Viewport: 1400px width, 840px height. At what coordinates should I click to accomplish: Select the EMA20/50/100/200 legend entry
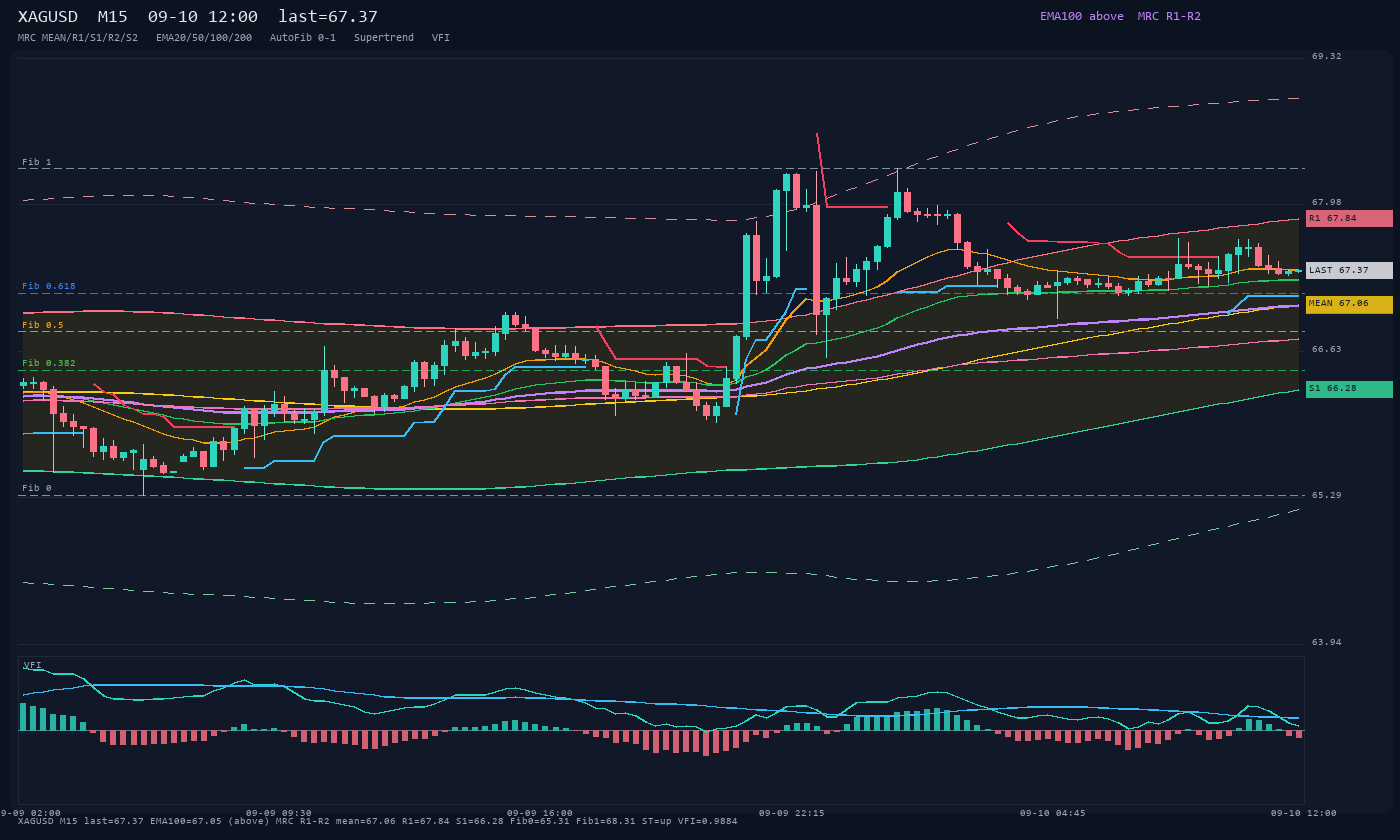coord(204,38)
